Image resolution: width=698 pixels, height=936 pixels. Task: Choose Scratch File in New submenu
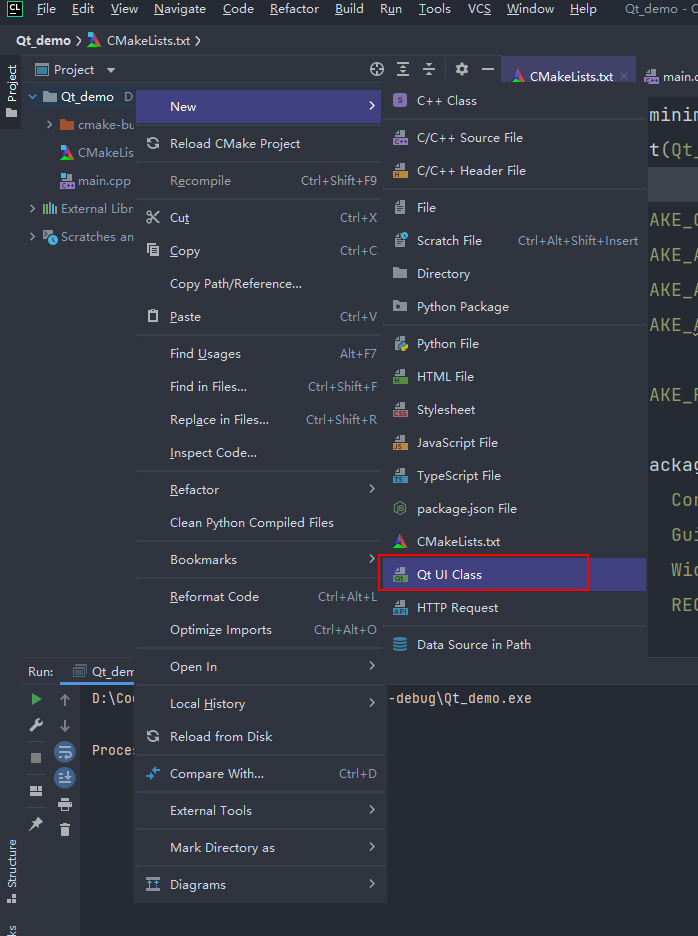point(514,241)
